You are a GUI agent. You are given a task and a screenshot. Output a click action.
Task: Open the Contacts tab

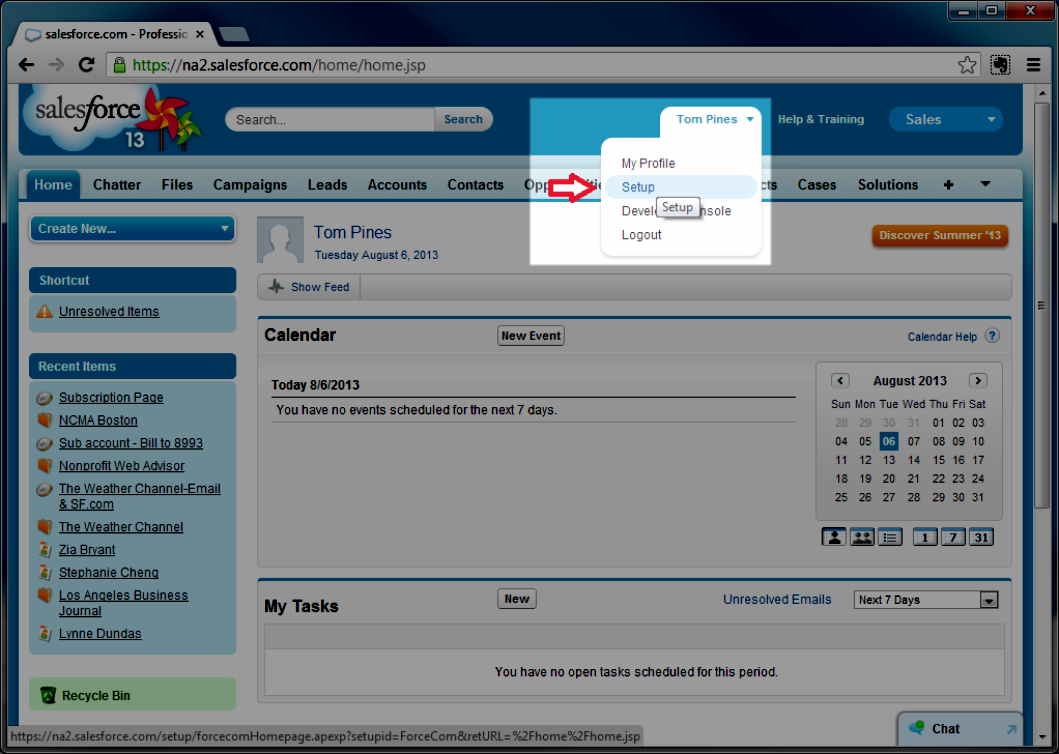[x=475, y=184]
